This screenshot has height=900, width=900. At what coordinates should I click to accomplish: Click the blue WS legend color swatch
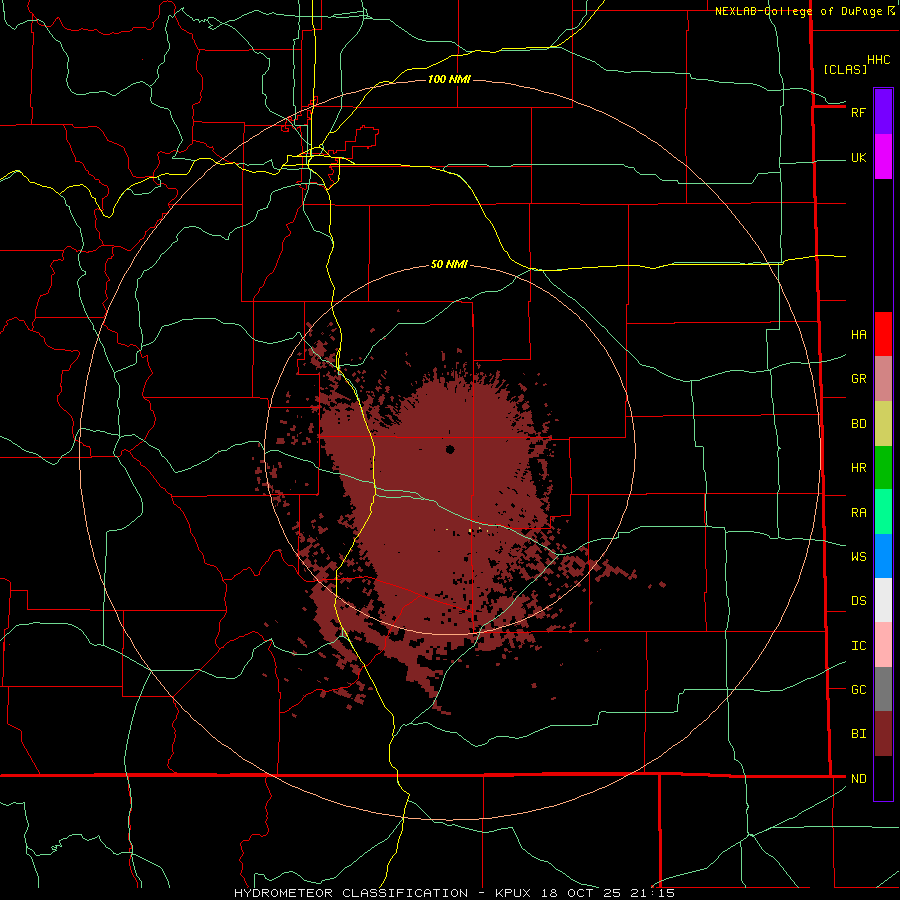pos(883,556)
